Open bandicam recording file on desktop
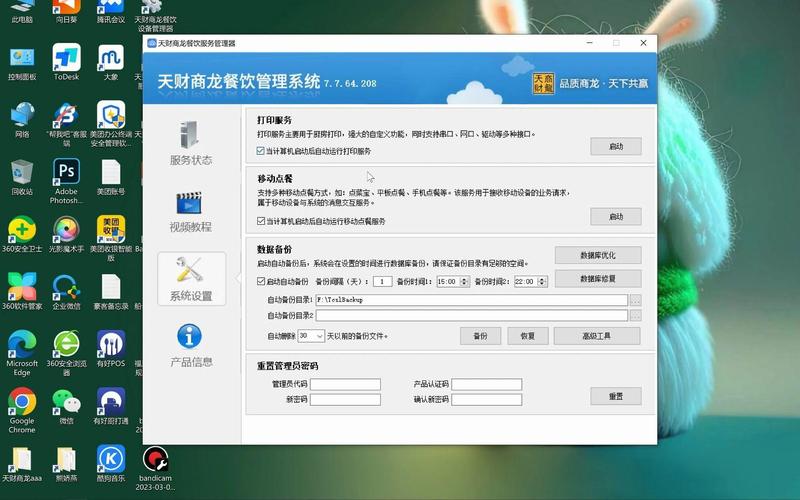 (155, 468)
